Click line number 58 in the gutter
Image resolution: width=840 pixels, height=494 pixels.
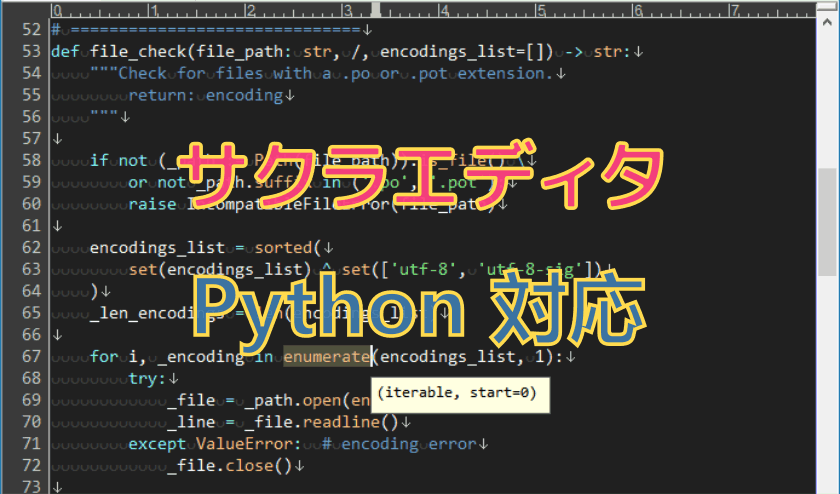point(32,160)
